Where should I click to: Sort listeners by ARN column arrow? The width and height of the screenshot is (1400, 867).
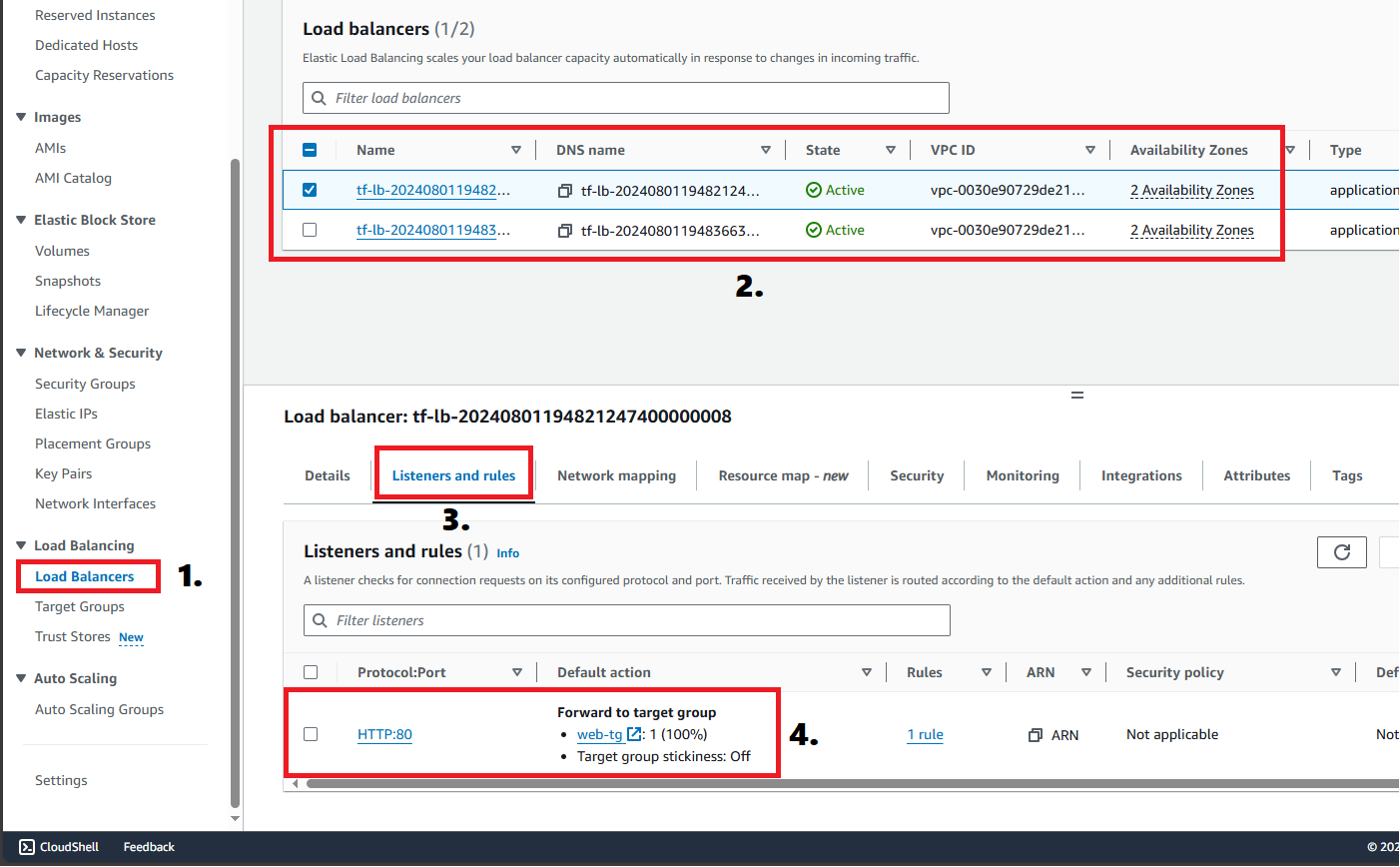pos(1086,672)
